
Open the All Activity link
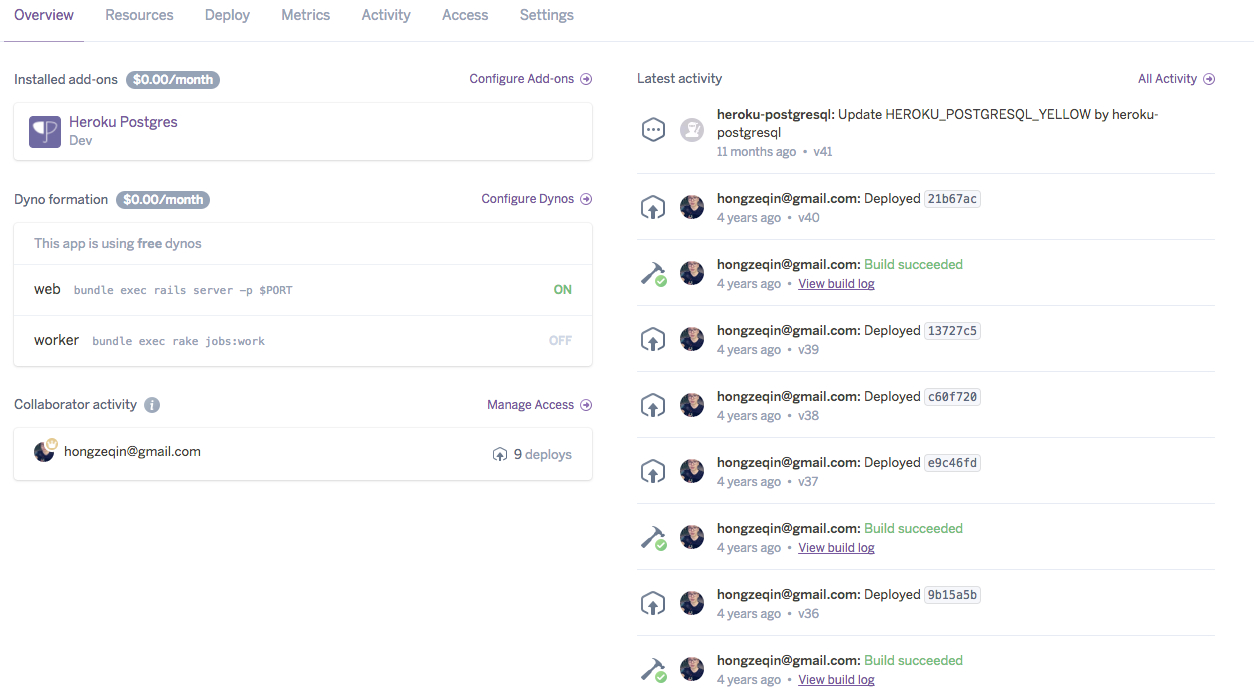tap(1177, 79)
